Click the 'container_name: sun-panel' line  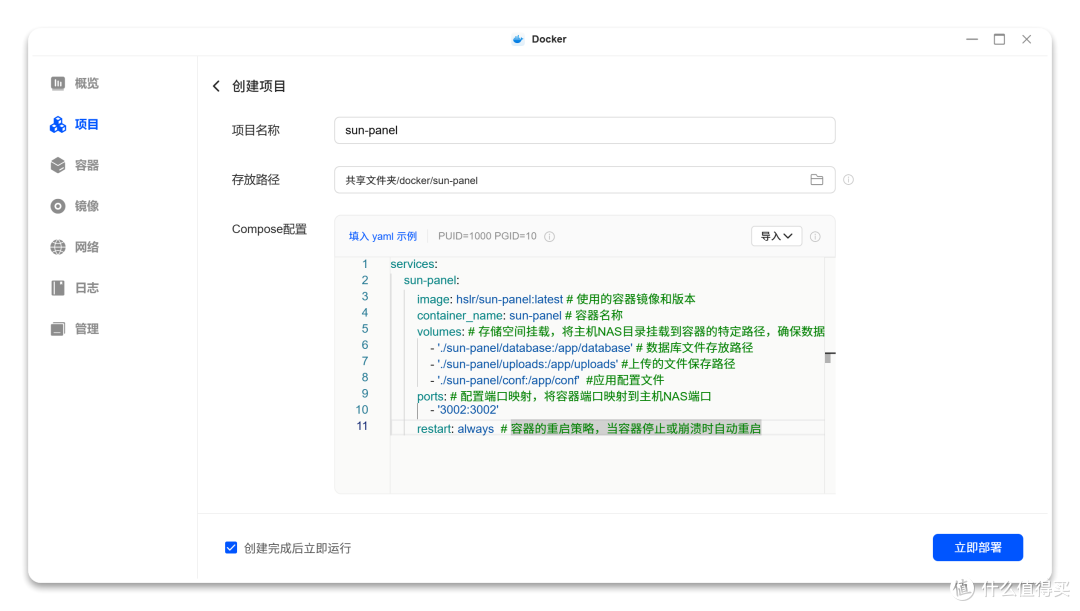click(x=519, y=315)
